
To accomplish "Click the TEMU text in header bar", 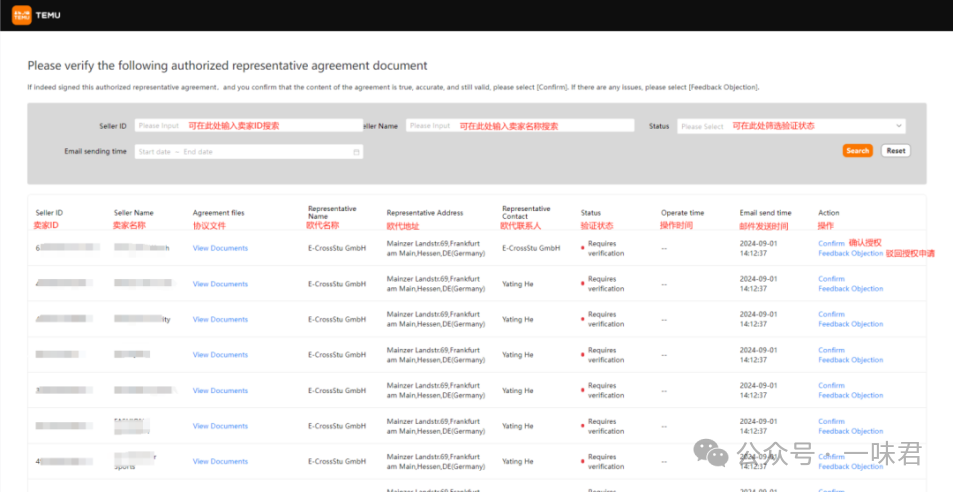I will 48,15.
